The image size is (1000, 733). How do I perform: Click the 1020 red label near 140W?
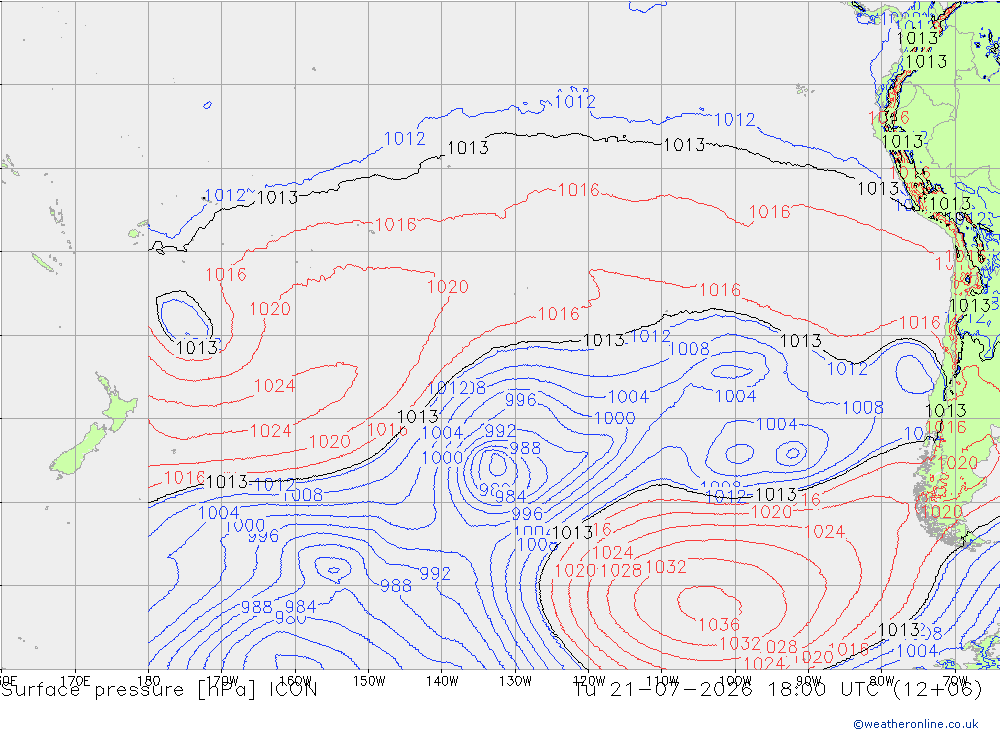point(448,287)
